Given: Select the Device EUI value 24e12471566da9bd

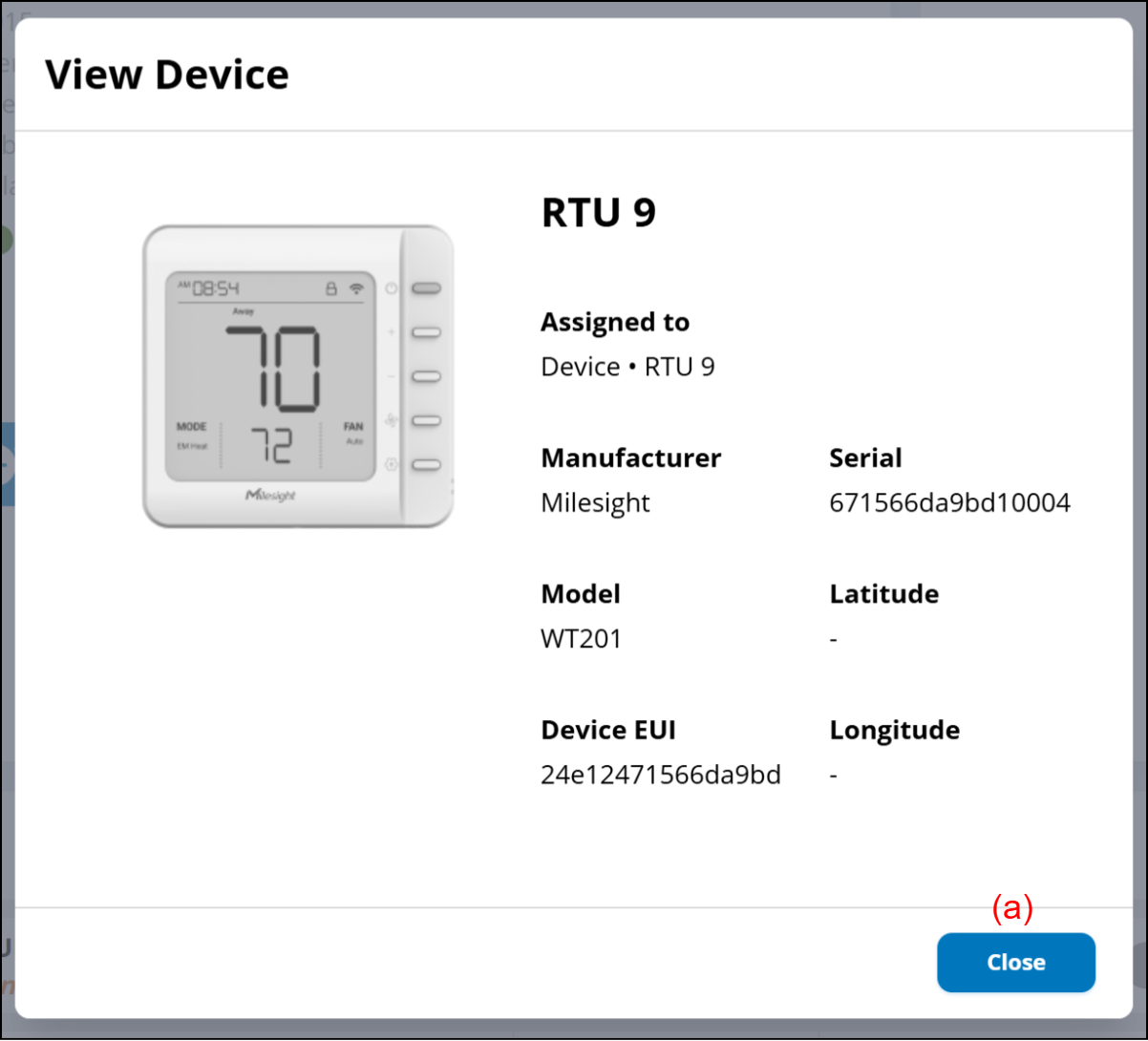Looking at the screenshot, I should click(x=660, y=775).
